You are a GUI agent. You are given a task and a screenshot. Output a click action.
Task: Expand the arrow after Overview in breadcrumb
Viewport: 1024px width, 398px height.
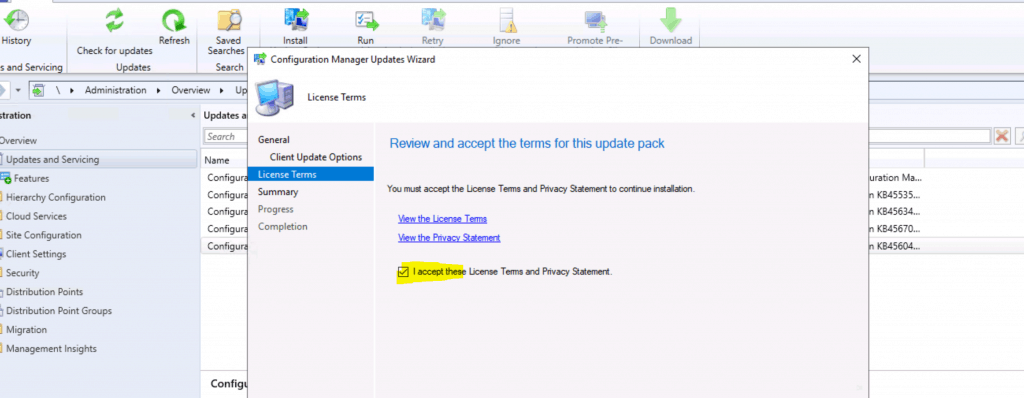tap(222, 90)
